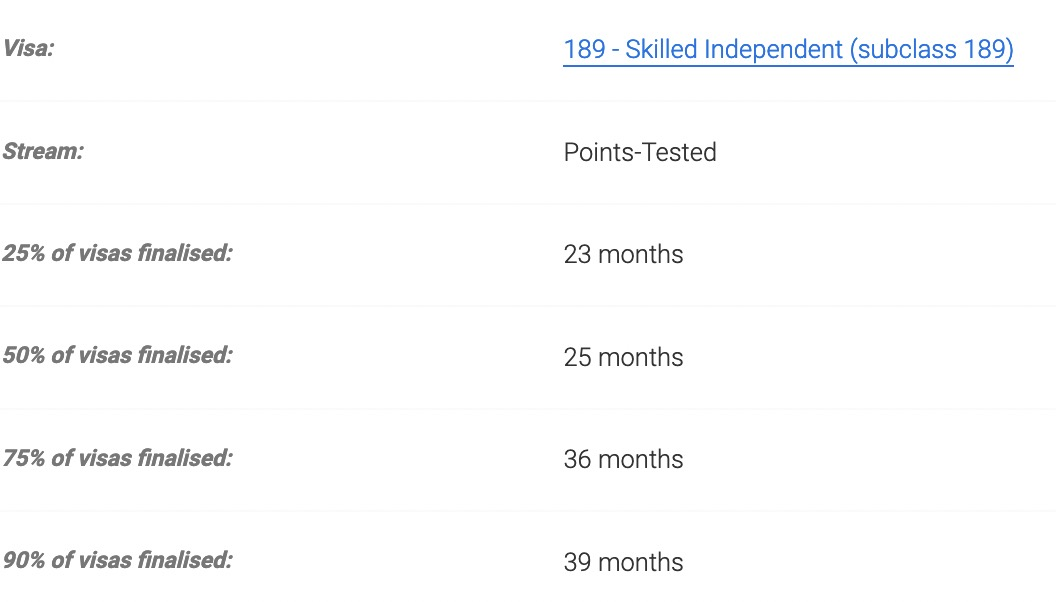
Task: Click the number "39" in the 90% row
Action: click(577, 562)
